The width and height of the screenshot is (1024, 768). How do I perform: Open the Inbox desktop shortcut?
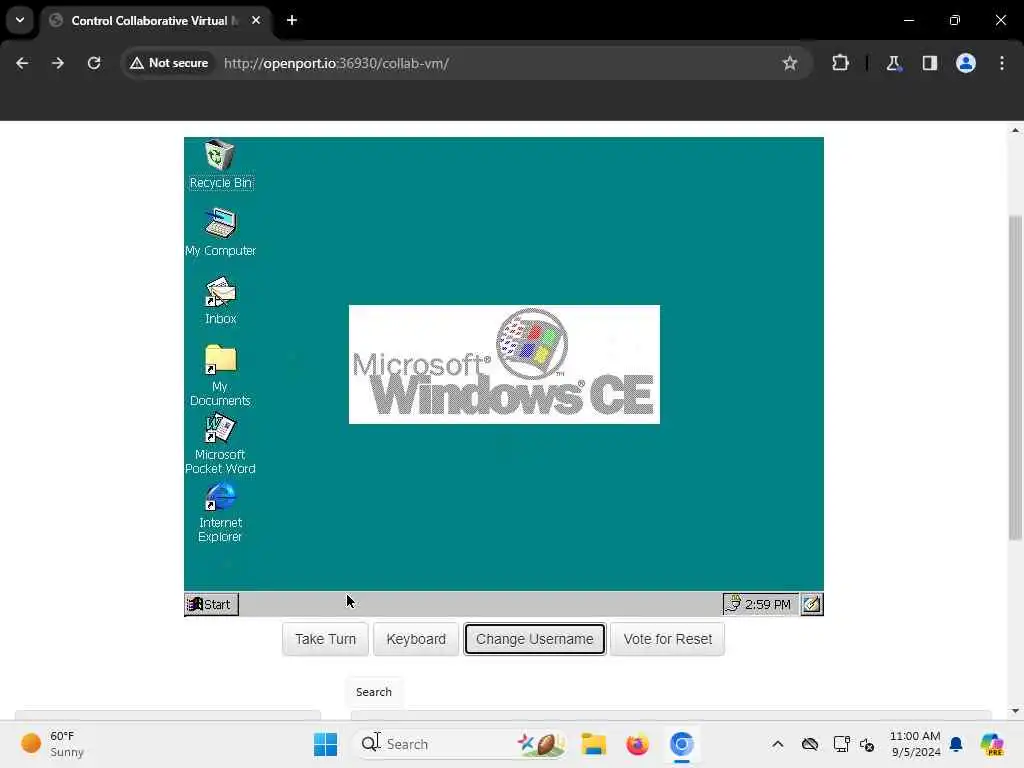click(x=220, y=300)
